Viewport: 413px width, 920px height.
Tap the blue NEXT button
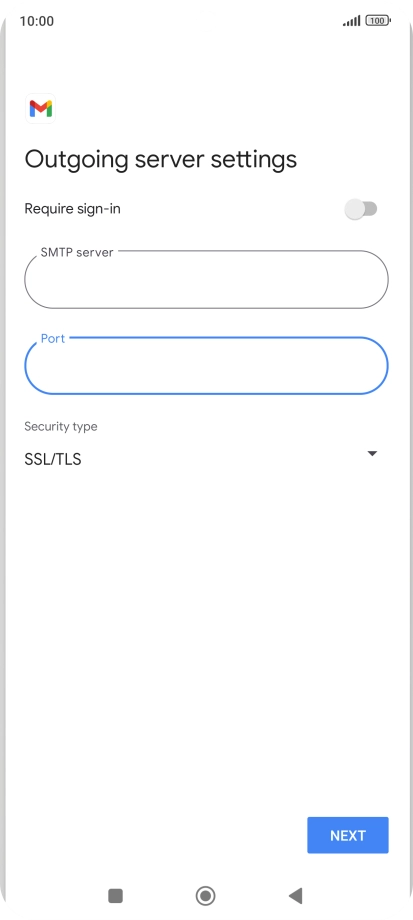(348, 835)
